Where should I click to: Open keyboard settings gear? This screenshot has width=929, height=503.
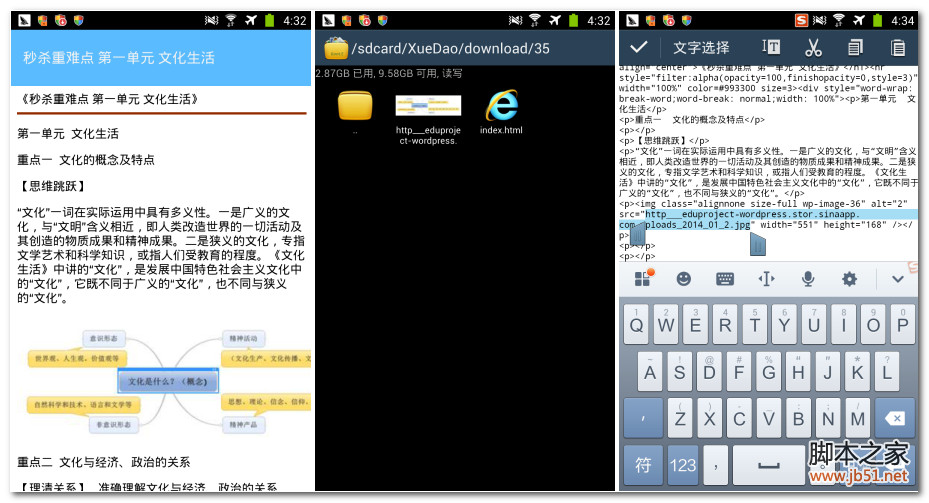click(849, 279)
